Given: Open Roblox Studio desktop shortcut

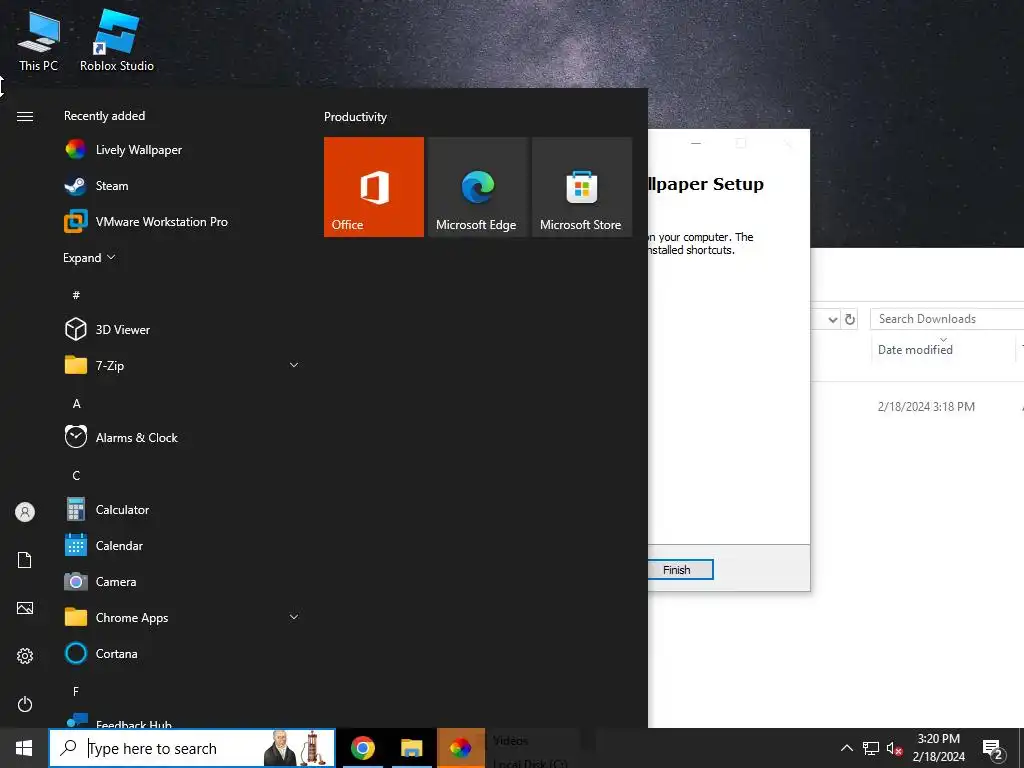Looking at the screenshot, I should click(x=116, y=41).
